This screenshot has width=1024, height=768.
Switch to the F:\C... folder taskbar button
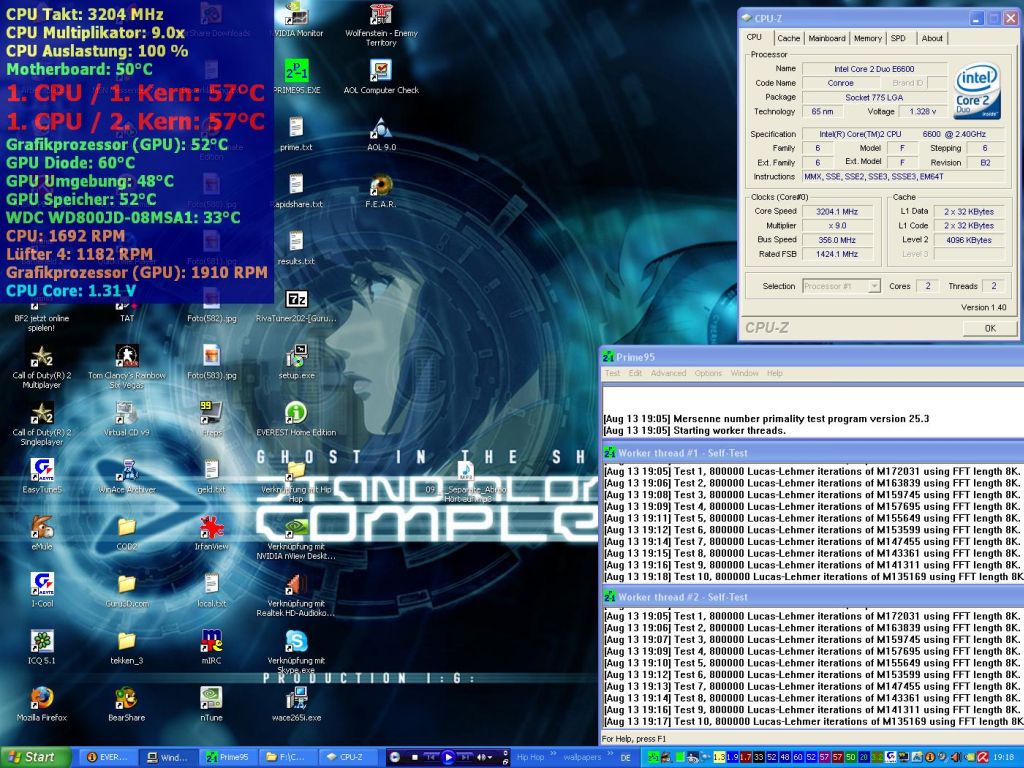(x=287, y=758)
